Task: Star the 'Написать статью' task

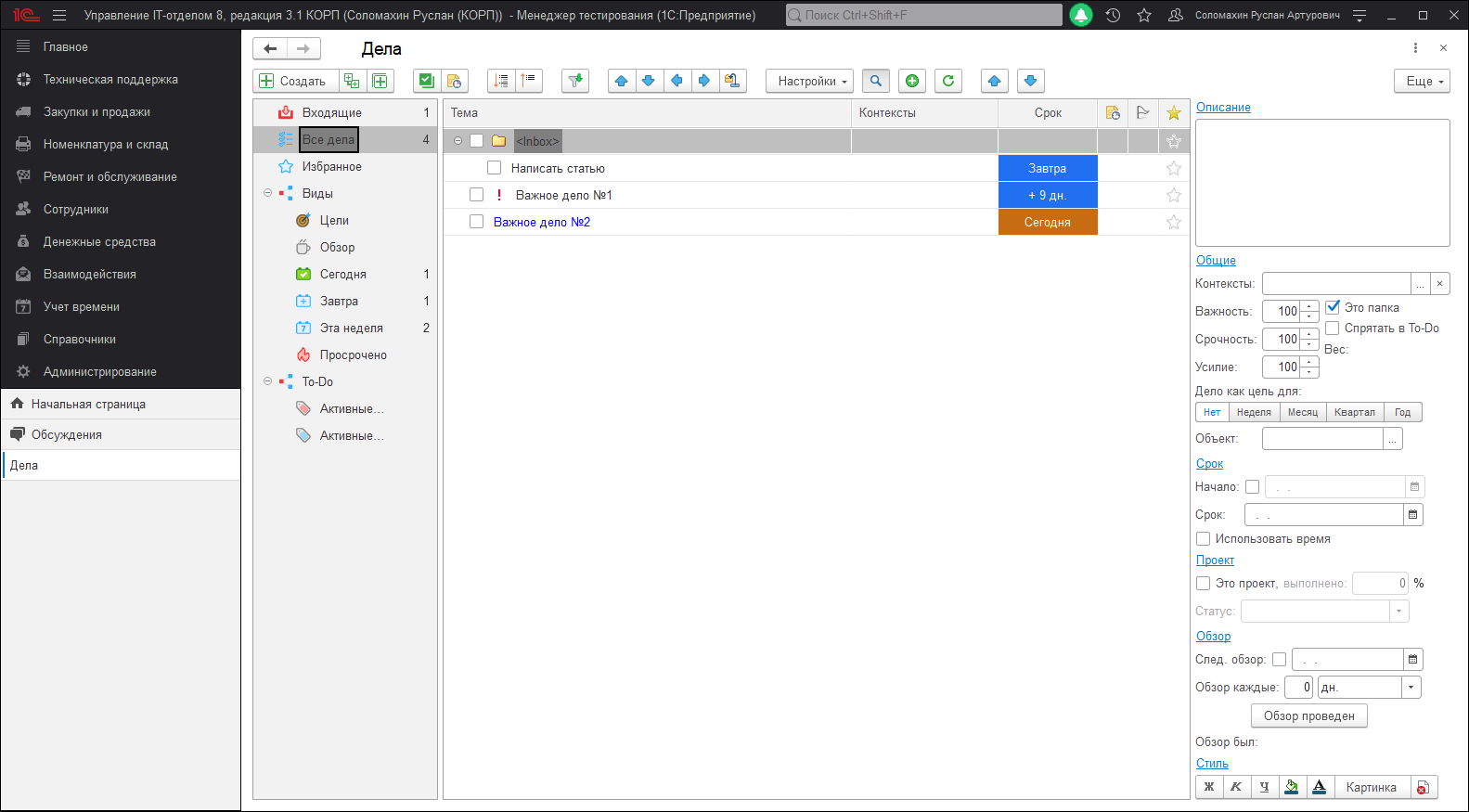Action: [x=1173, y=168]
